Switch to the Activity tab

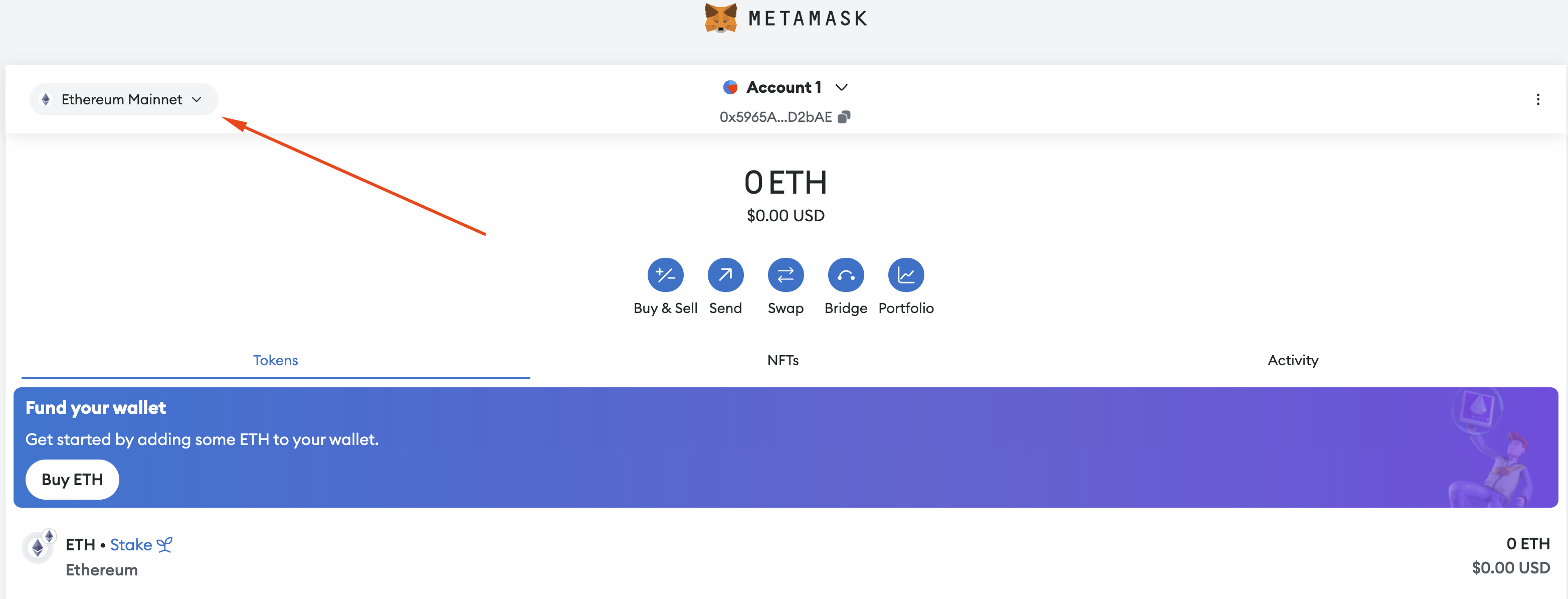coord(1292,360)
